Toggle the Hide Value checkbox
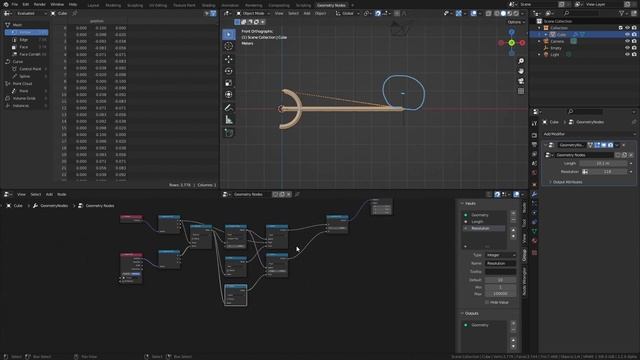The width and height of the screenshot is (640, 360). pyautogui.click(x=487, y=302)
